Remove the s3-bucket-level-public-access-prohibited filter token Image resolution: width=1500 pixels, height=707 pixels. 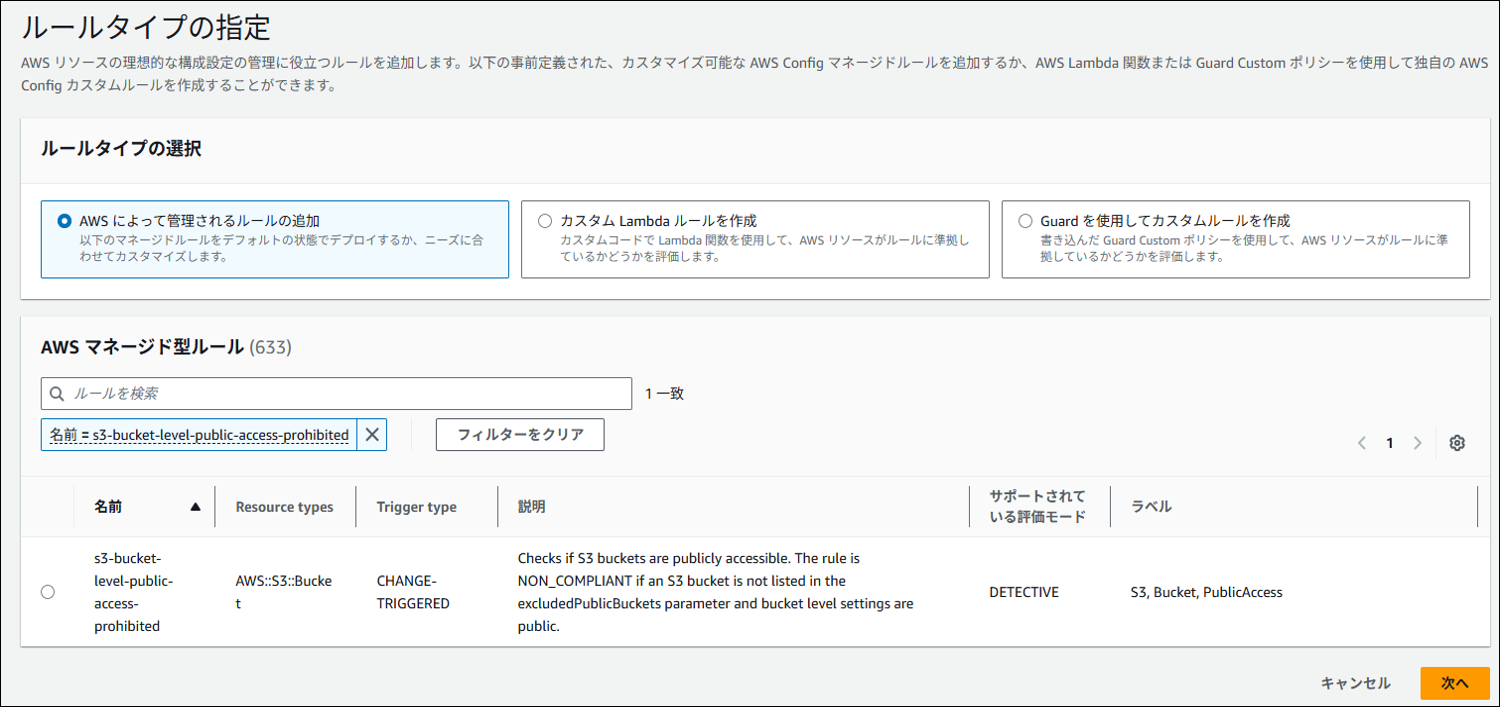(x=372, y=435)
